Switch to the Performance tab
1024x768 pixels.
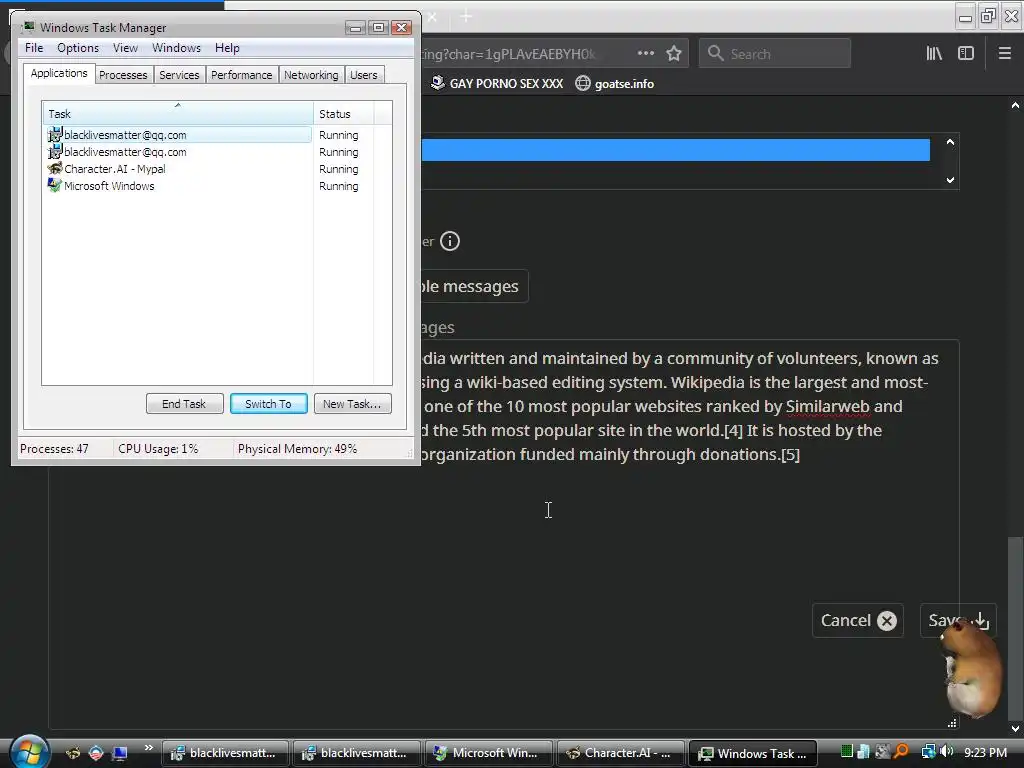pos(242,75)
